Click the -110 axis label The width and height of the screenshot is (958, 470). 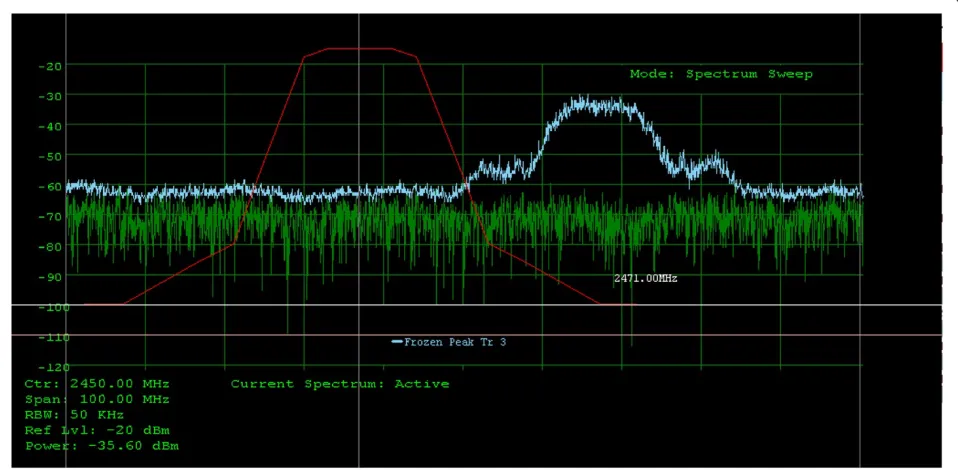click(x=54, y=337)
